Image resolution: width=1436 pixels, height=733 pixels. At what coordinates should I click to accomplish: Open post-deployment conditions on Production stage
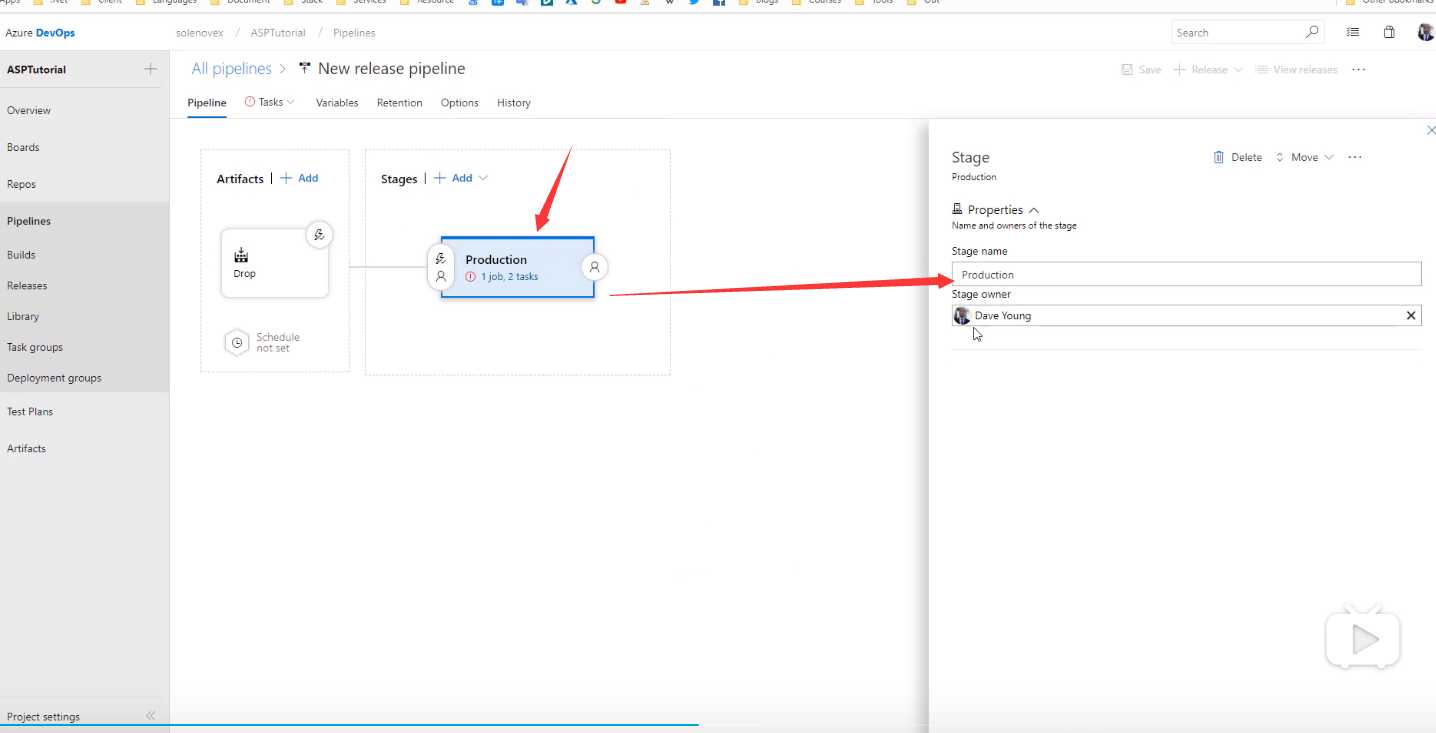click(x=594, y=267)
